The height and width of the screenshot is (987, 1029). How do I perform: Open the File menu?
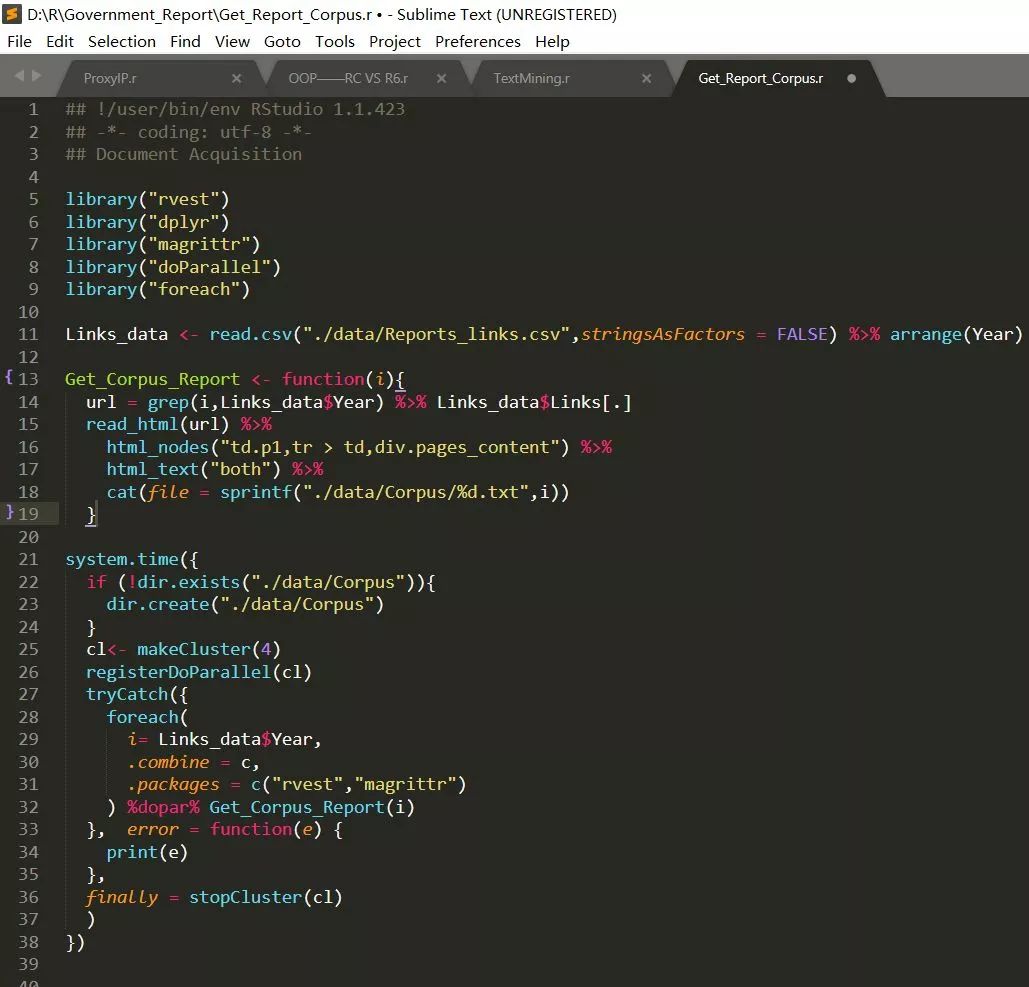(x=19, y=41)
